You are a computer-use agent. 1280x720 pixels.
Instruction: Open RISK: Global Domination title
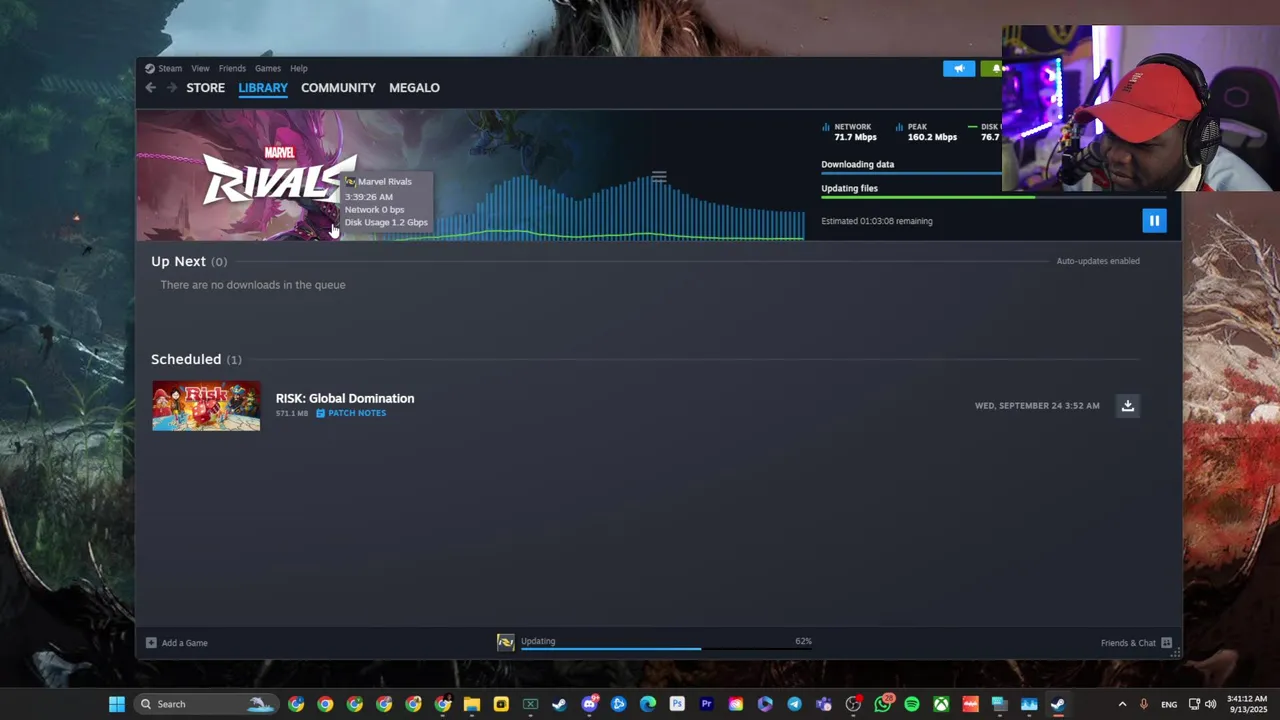pyautogui.click(x=345, y=398)
